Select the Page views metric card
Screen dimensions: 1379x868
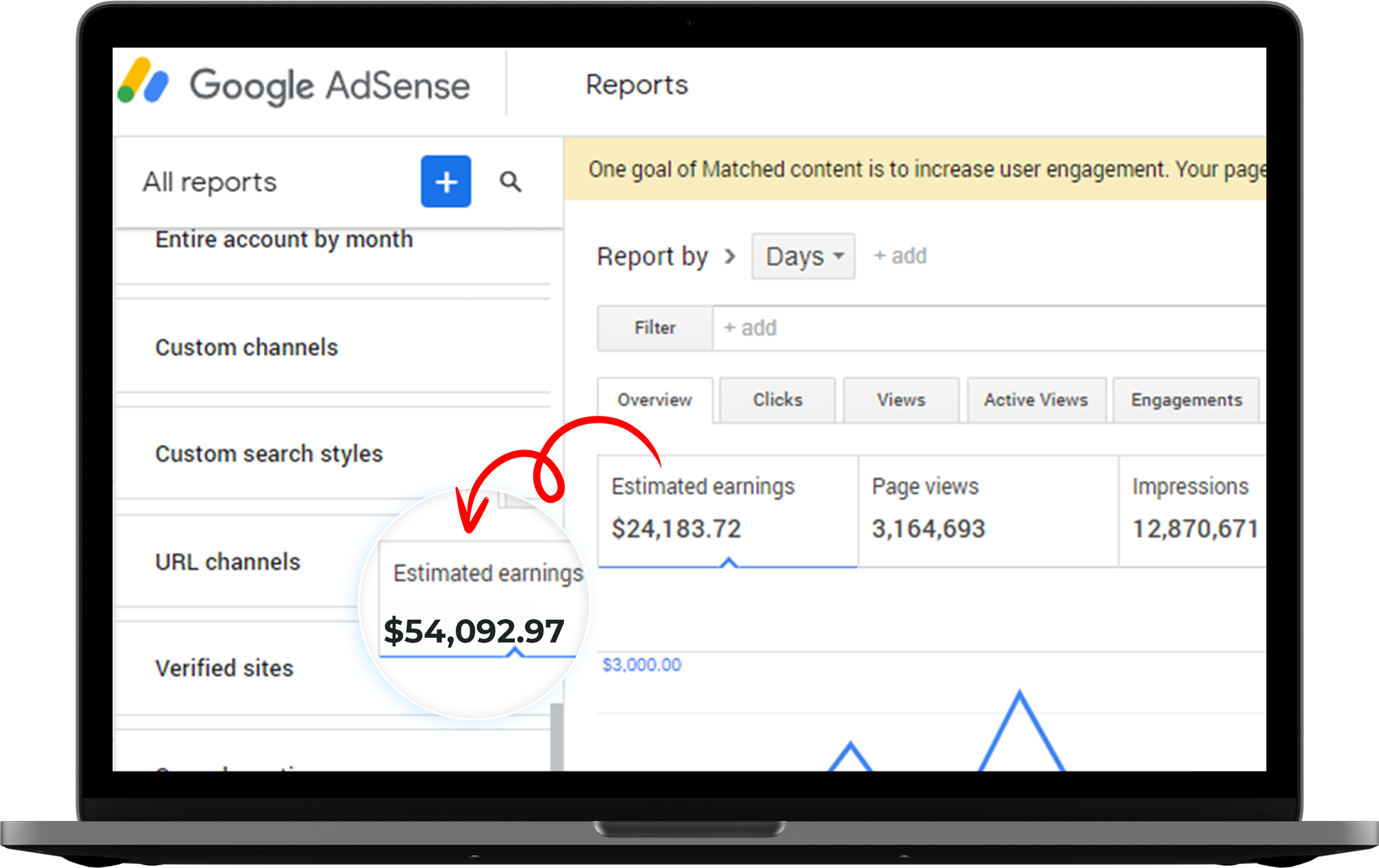tap(989, 511)
